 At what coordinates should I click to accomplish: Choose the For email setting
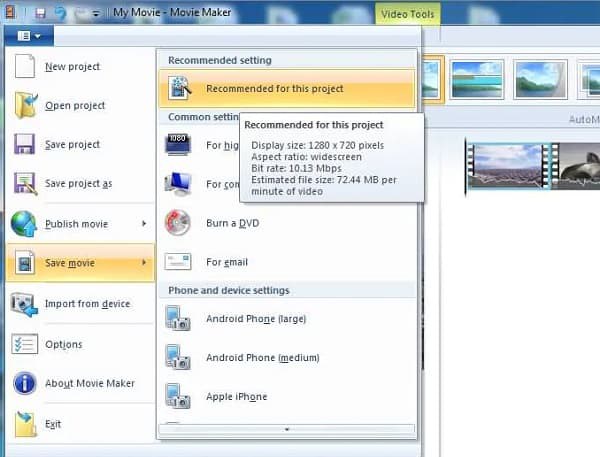click(287, 262)
